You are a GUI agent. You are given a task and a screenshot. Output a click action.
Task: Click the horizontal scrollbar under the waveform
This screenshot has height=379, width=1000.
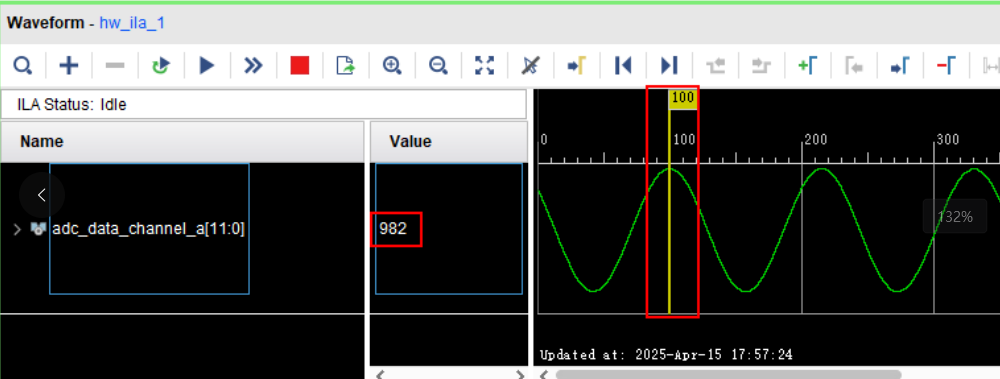(728, 374)
